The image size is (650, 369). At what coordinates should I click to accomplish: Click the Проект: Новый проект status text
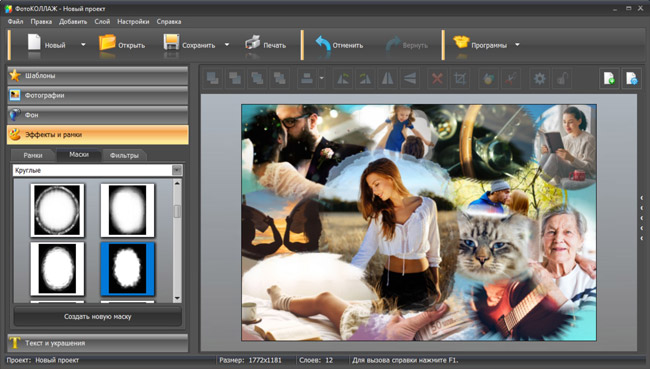pos(43,360)
